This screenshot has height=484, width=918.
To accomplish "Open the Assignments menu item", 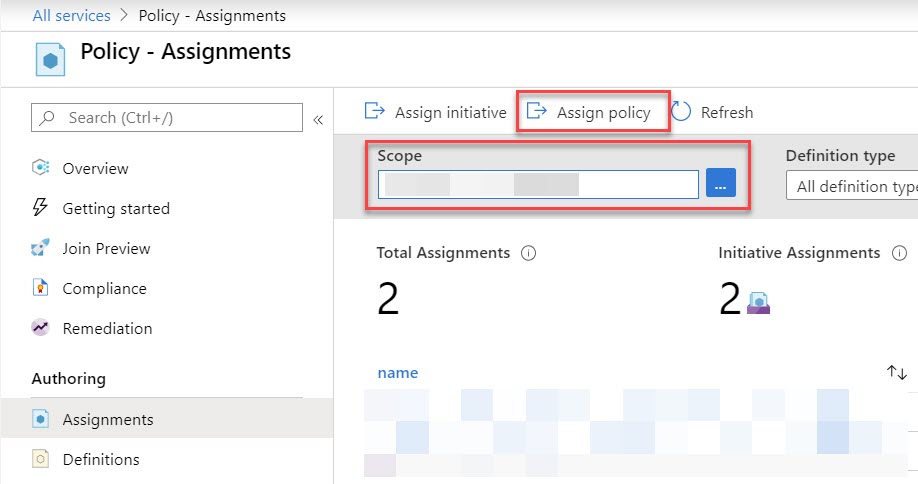I will pyautogui.click(x=107, y=419).
